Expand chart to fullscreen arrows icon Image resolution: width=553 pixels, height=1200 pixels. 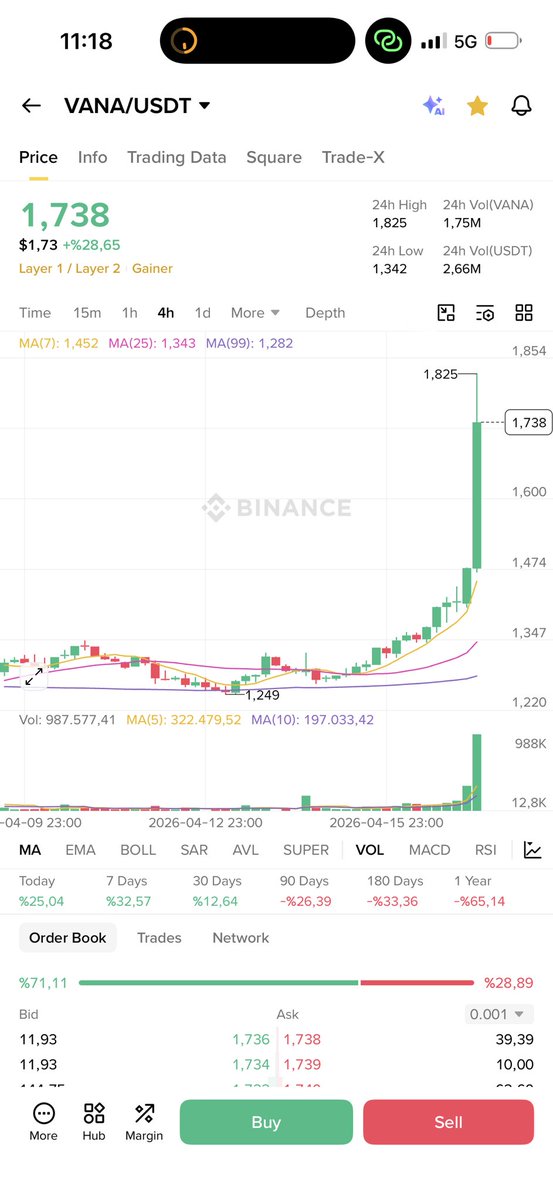tap(33, 677)
